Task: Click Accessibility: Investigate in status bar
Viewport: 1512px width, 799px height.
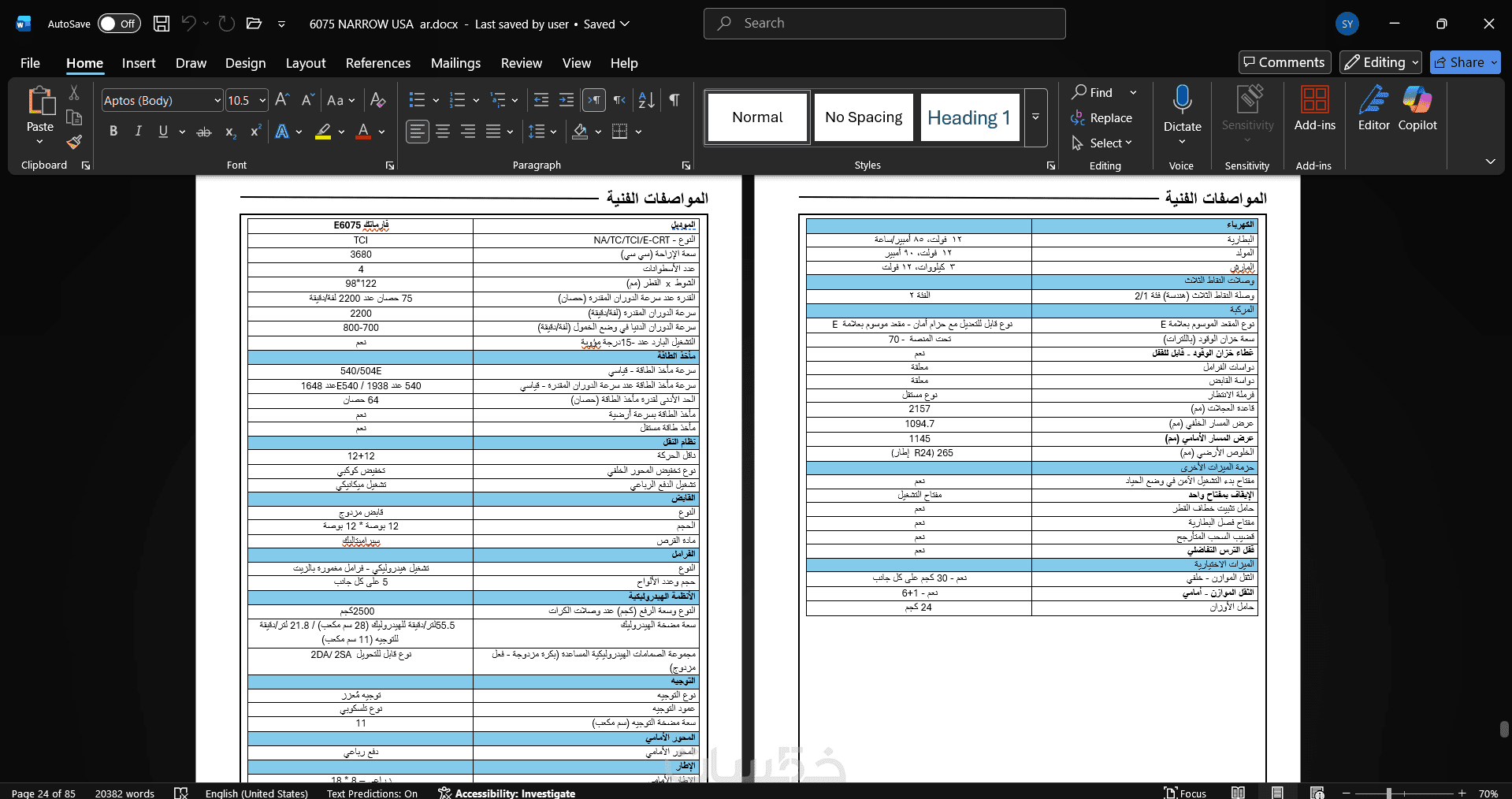Action: pos(507,793)
